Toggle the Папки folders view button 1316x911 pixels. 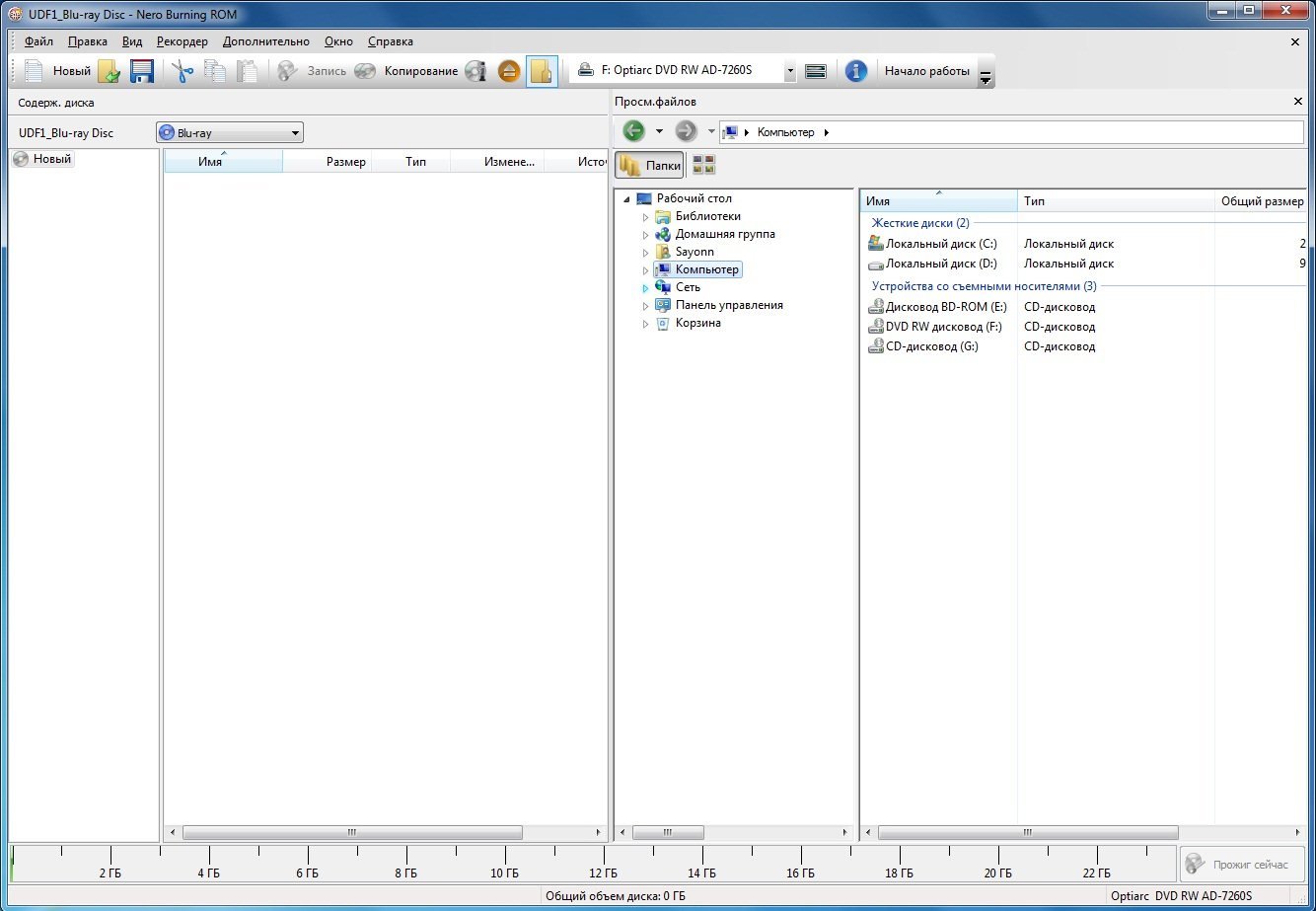coord(649,166)
